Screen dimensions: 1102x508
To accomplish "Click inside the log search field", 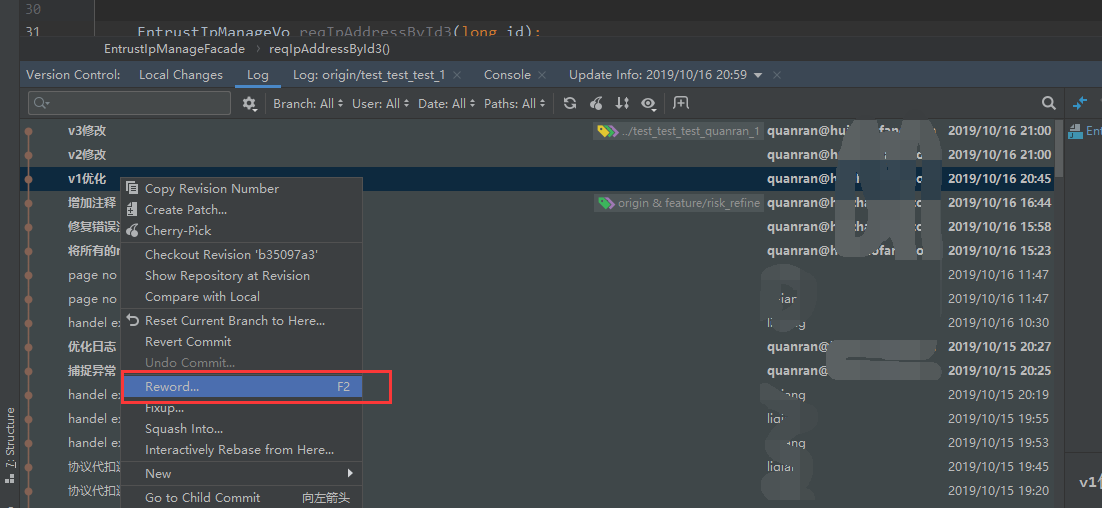I will [129, 103].
